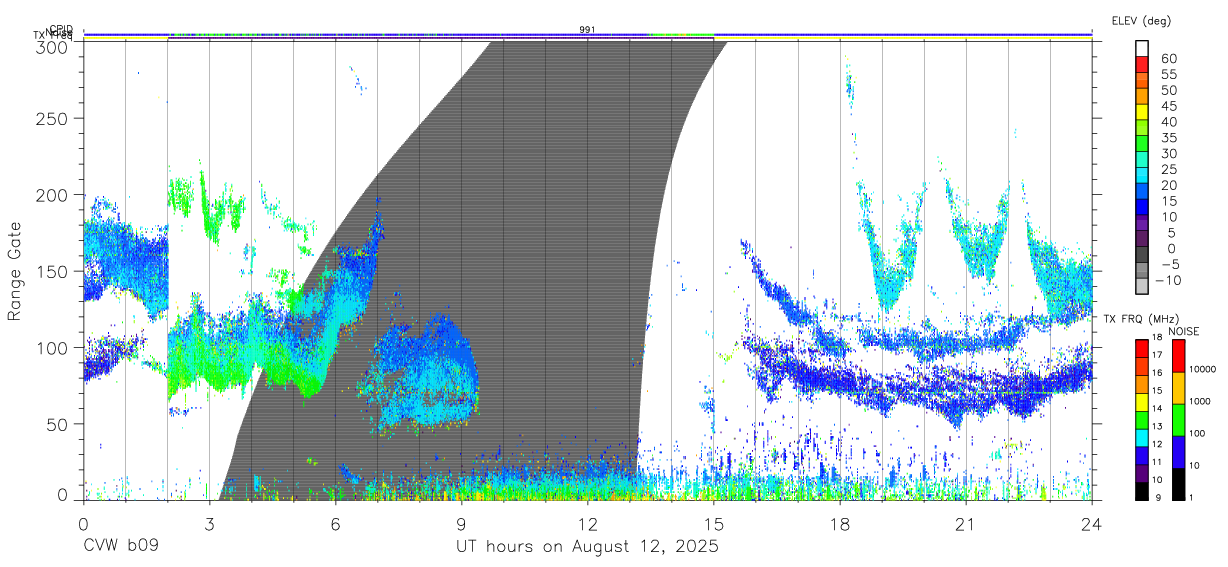This screenshot has width=1228, height=567.
Task: Click the 'UT hours on August 12, 2025' axis title
Action: (x=587, y=547)
